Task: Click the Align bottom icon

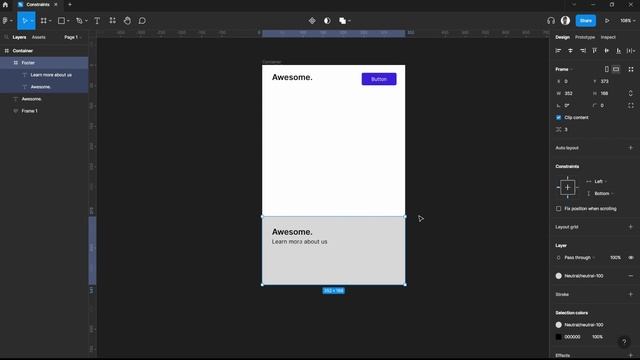Action: (619, 51)
